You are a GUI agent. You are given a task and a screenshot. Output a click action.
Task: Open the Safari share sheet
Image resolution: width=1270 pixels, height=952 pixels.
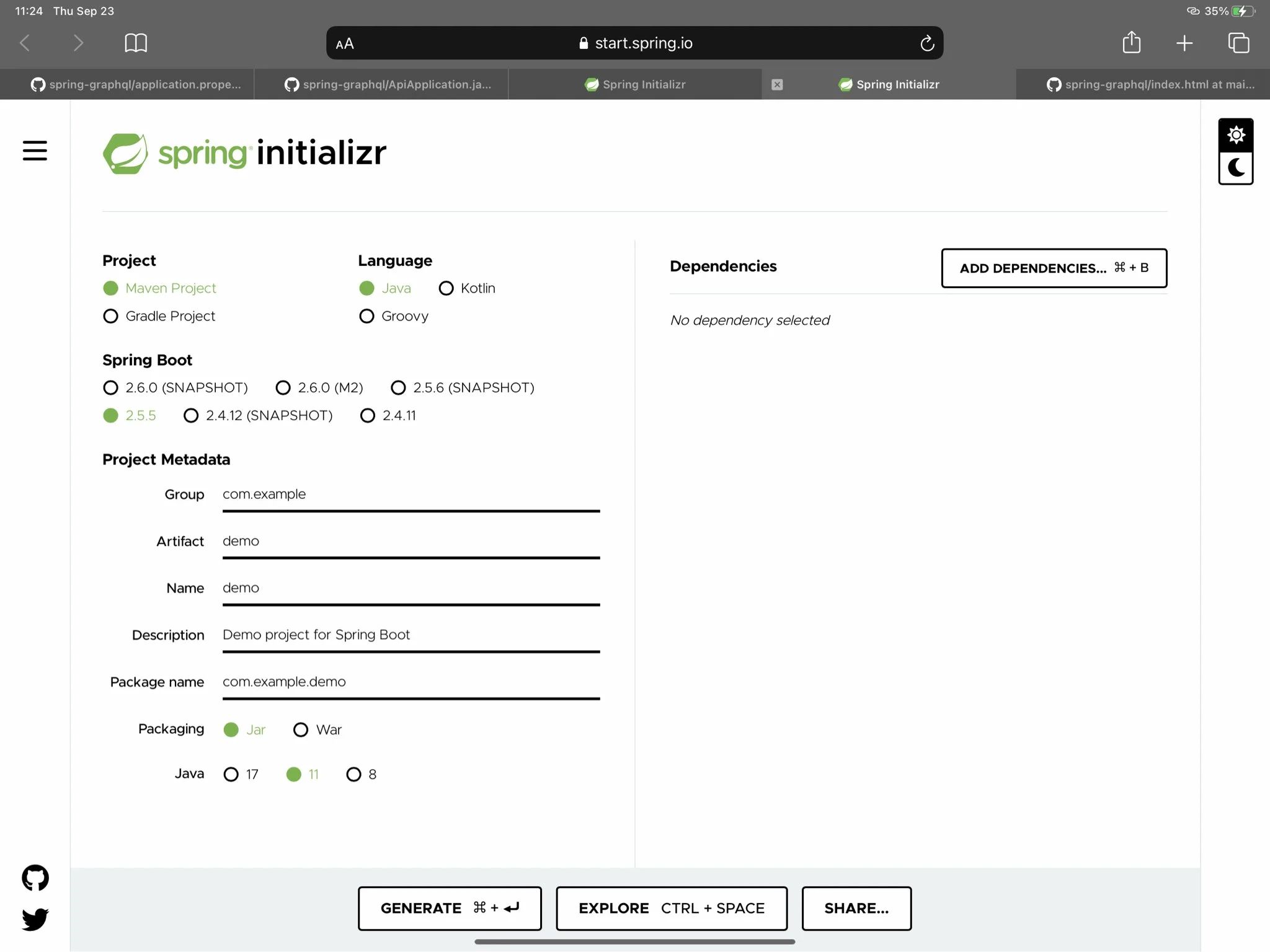[1131, 42]
